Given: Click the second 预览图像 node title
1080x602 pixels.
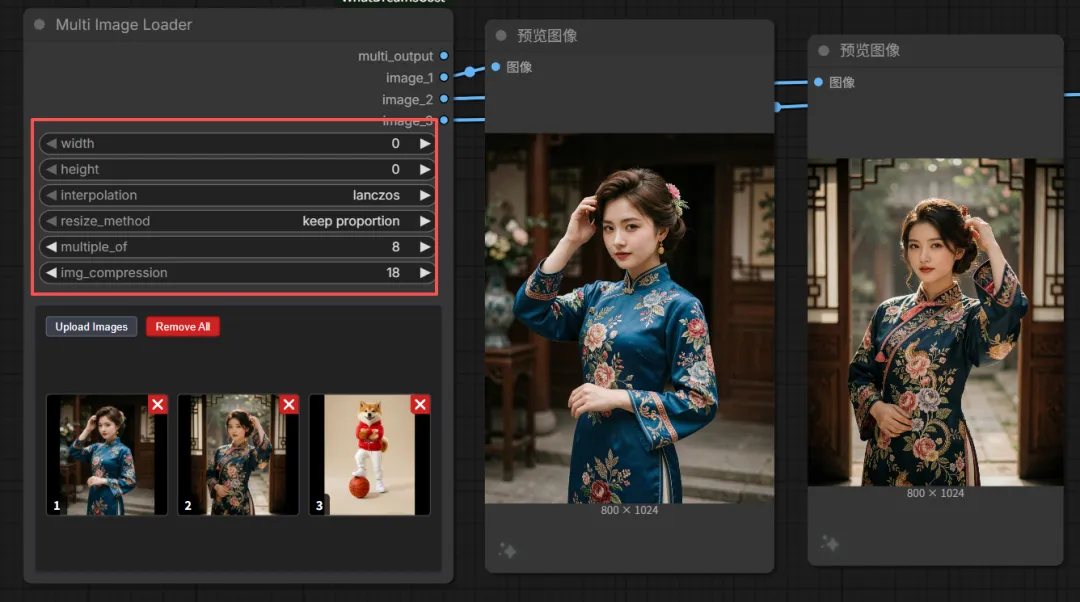Looking at the screenshot, I should (869, 50).
